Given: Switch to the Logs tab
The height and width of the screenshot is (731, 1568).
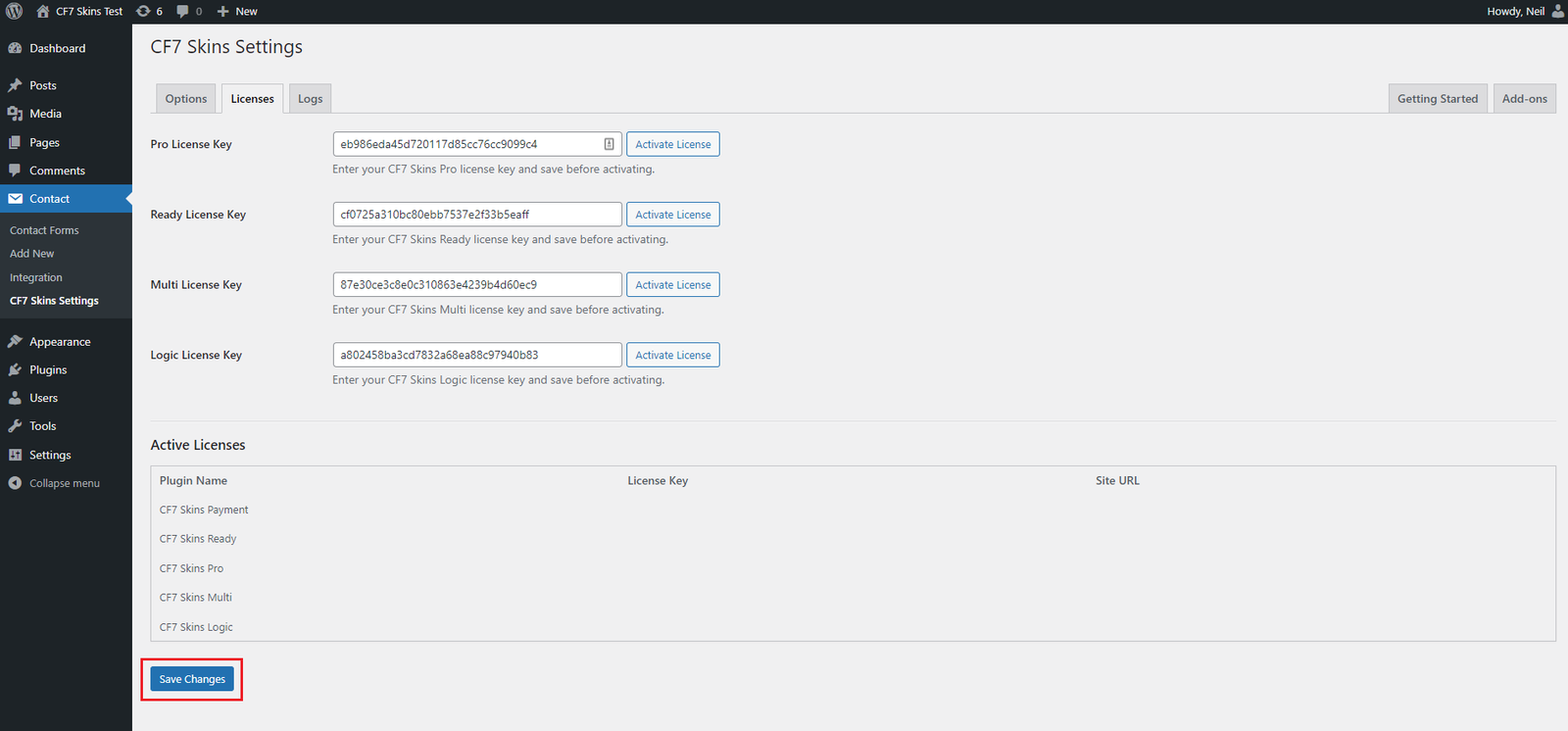Looking at the screenshot, I should pyautogui.click(x=310, y=99).
